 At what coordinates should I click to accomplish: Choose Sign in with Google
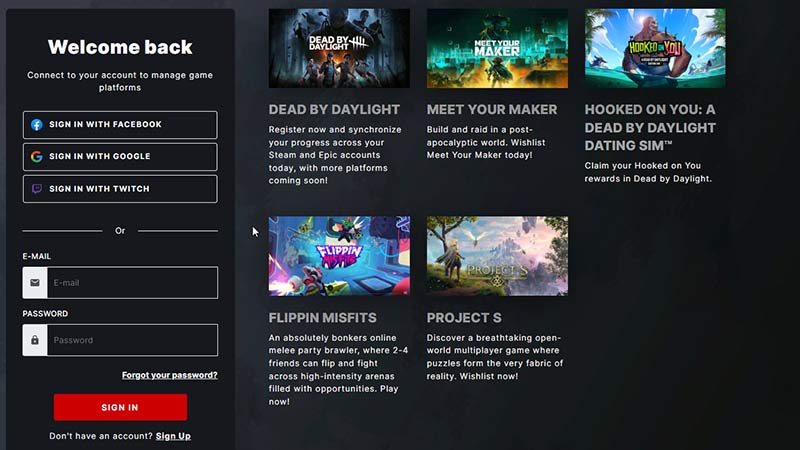(x=120, y=157)
